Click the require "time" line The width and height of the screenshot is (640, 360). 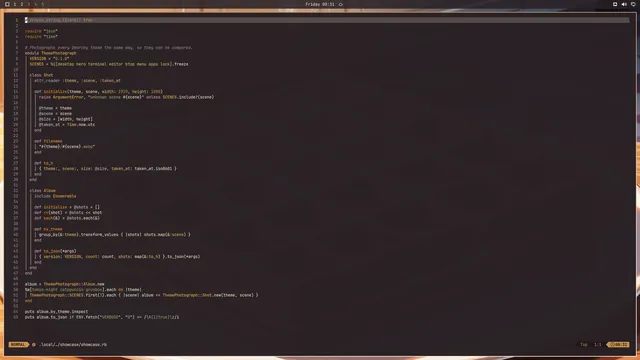41,36
